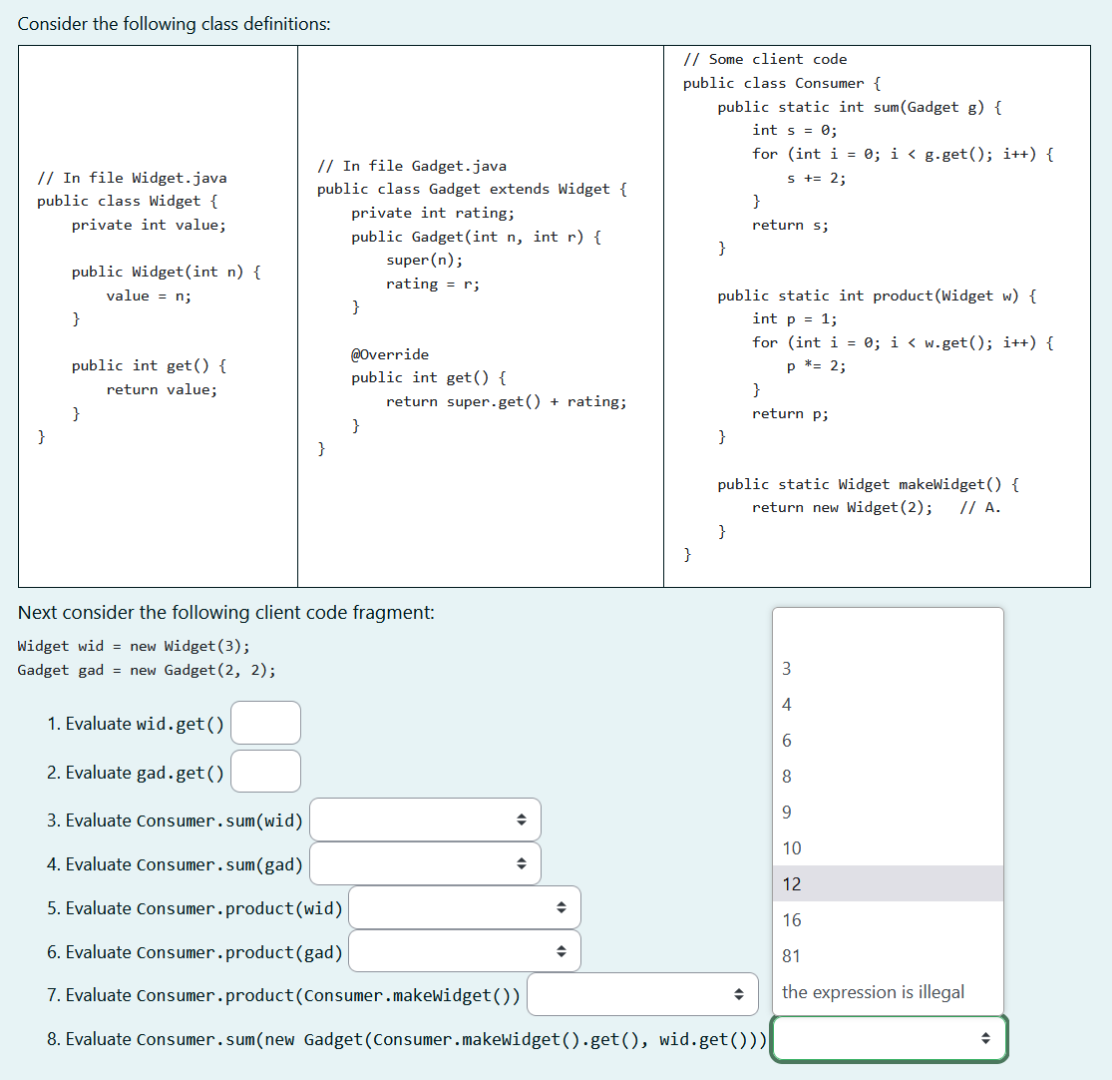The height and width of the screenshot is (1080, 1112).
Task: Open the Consumer.product(gad) answer dropdown
Action: tap(463, 950)
